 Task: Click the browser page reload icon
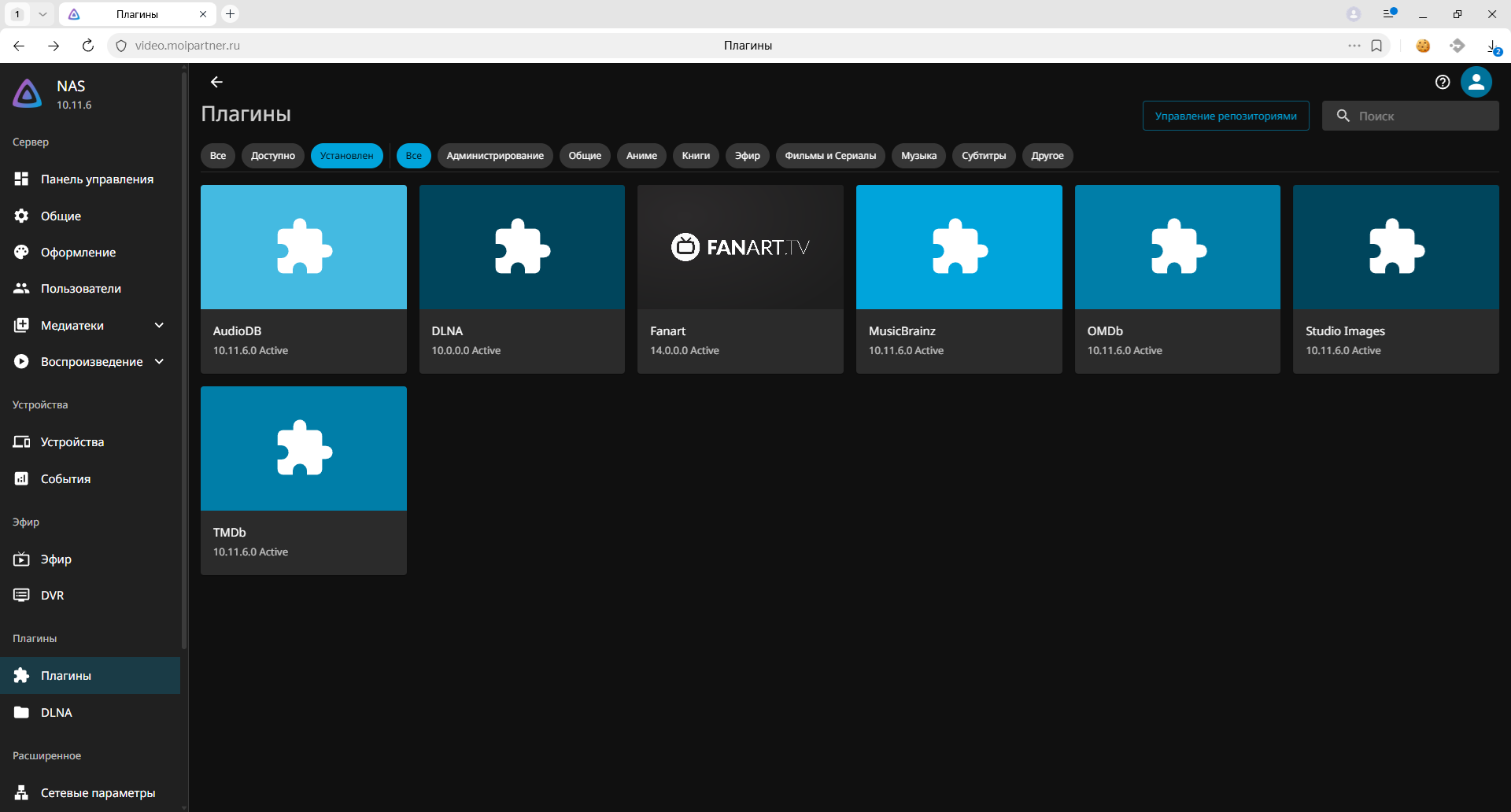(x=88, y=46)
